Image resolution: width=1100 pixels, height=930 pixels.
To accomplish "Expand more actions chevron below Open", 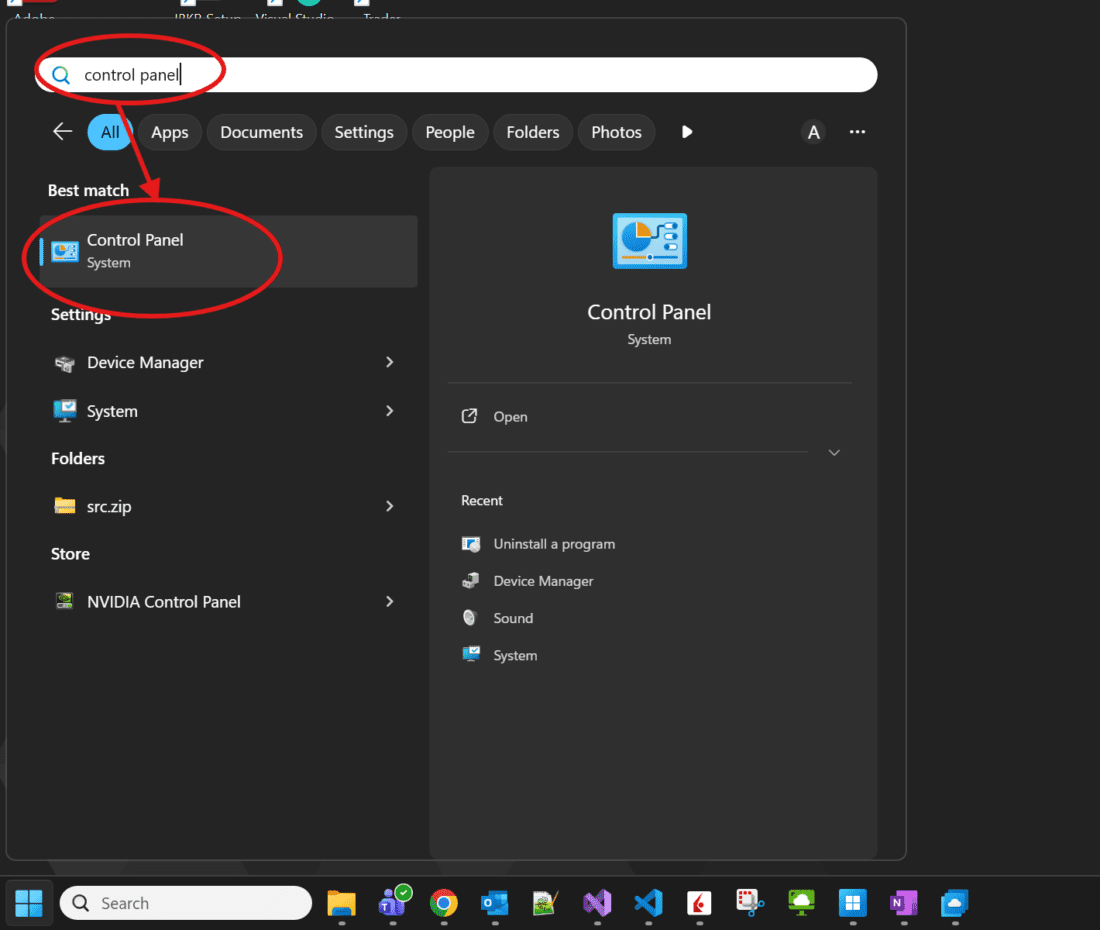I will tap(834, 452).
